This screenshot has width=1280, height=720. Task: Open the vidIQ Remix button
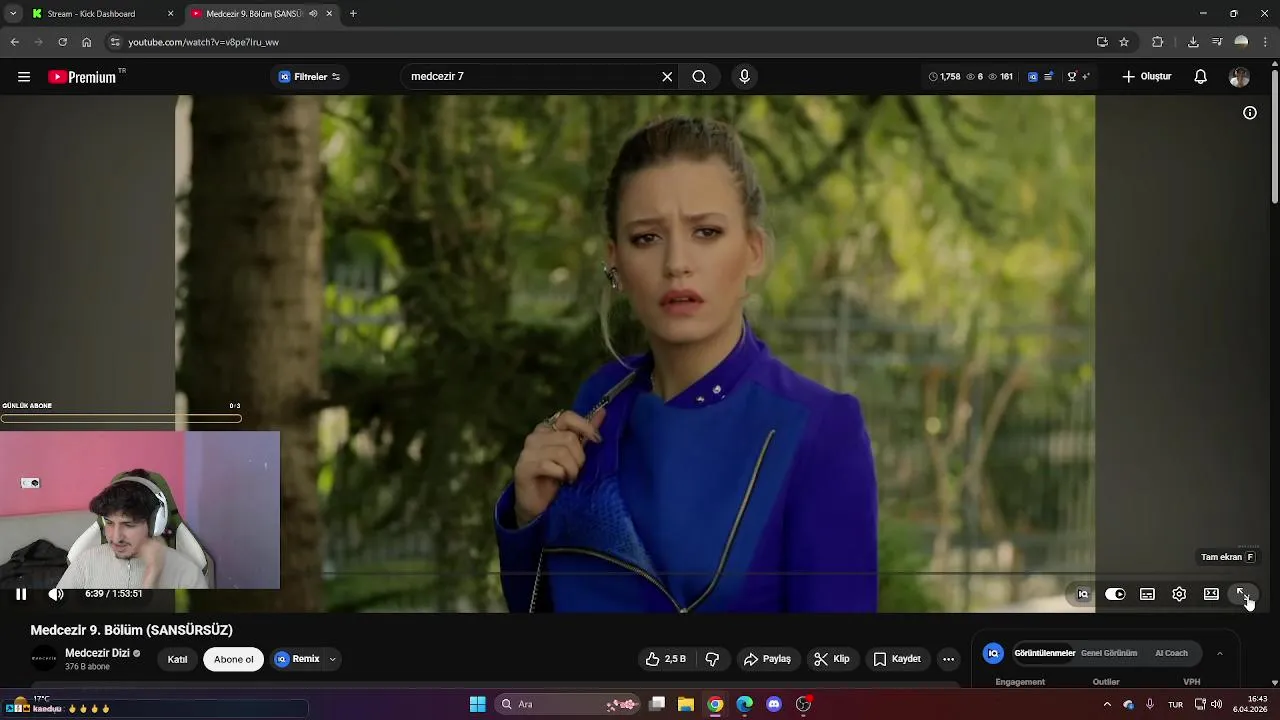pyautogui.click(x=297, y=659)
